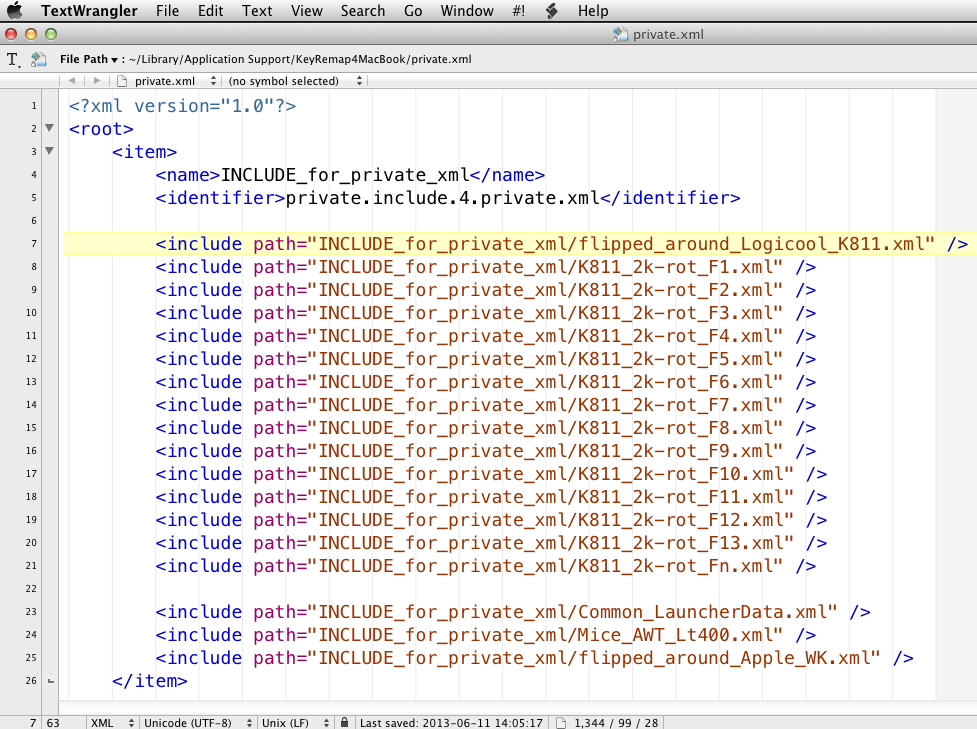Open the Edit menu
This screenshot has width=977, height=729.
pos(211,11)
